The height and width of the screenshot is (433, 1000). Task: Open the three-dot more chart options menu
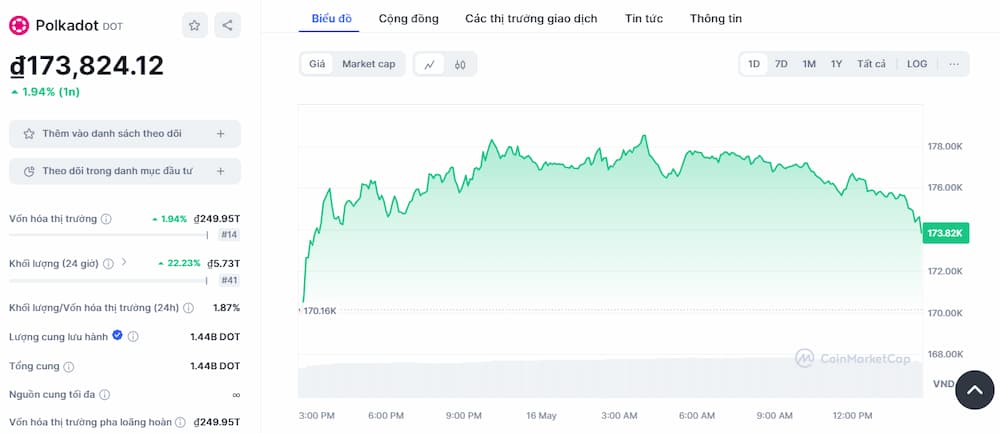coord(954,64)
